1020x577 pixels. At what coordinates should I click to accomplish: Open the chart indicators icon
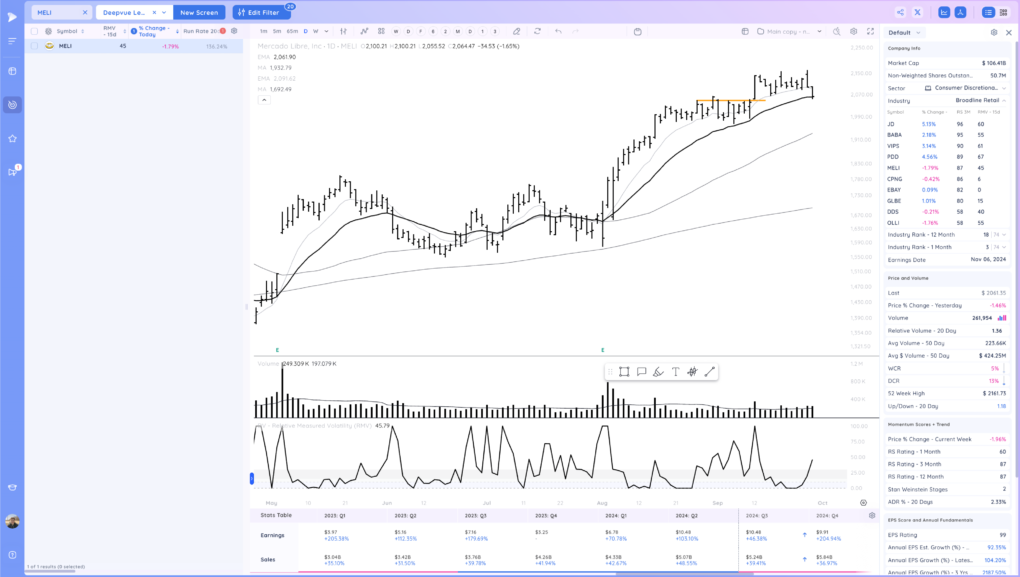[364, 31]
